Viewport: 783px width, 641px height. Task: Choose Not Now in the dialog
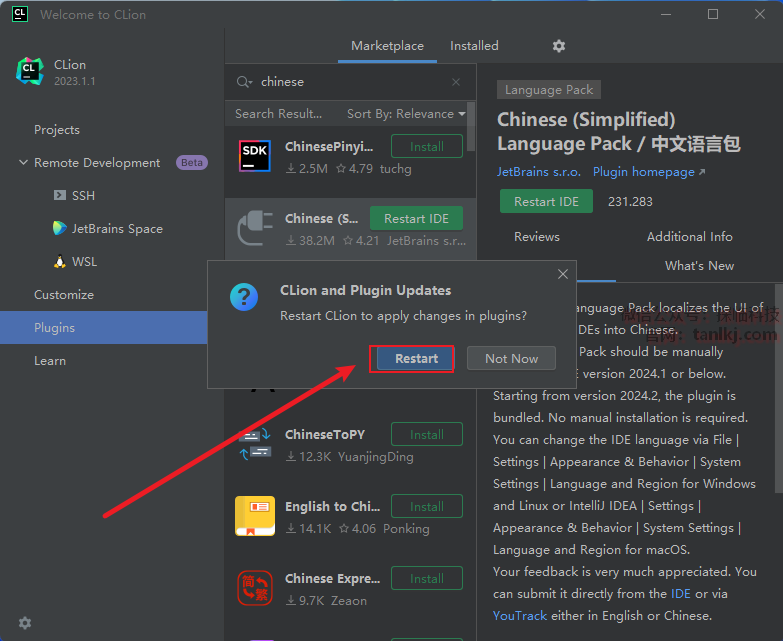511,359
